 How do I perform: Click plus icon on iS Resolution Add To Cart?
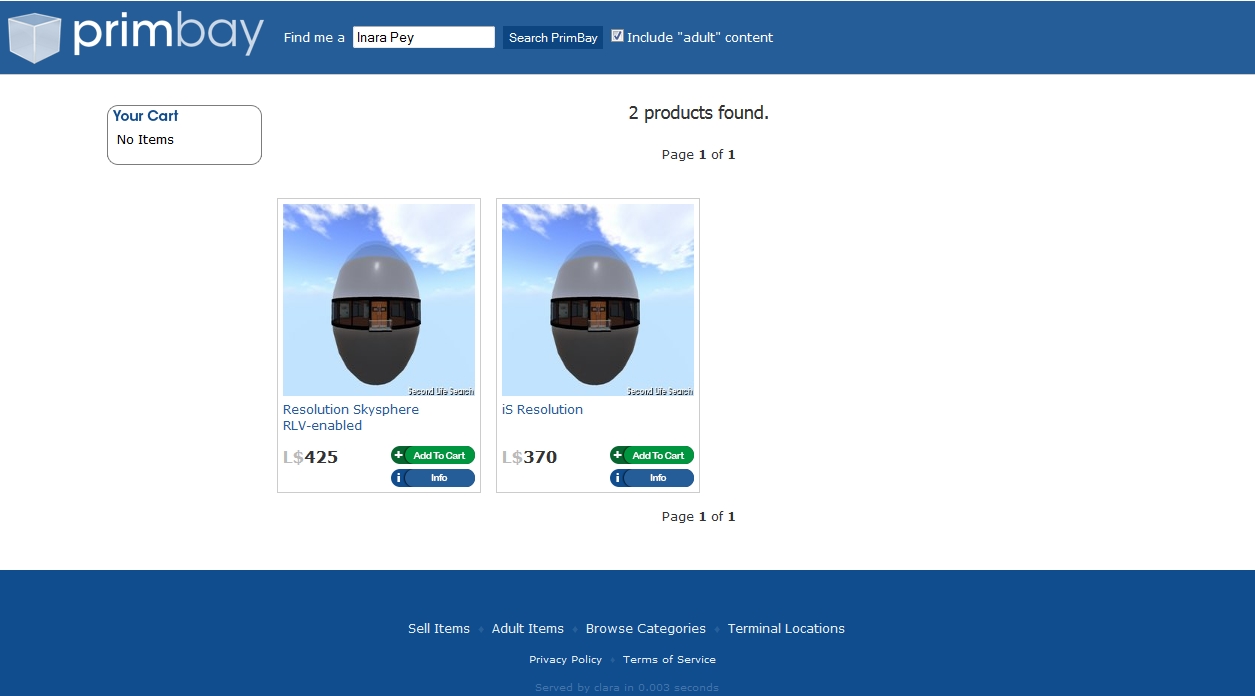coord(618,455)
